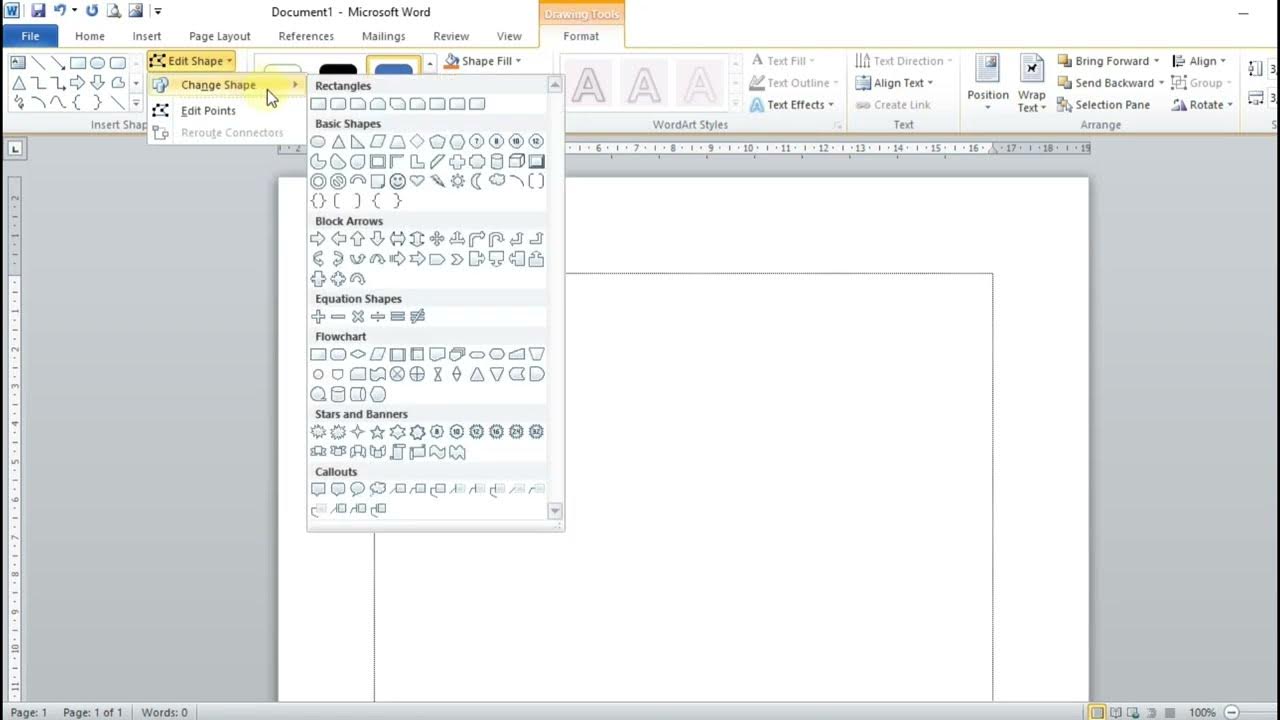Select the sun shape
This screenshot has width=1280, height=720.
click(457, 181)
